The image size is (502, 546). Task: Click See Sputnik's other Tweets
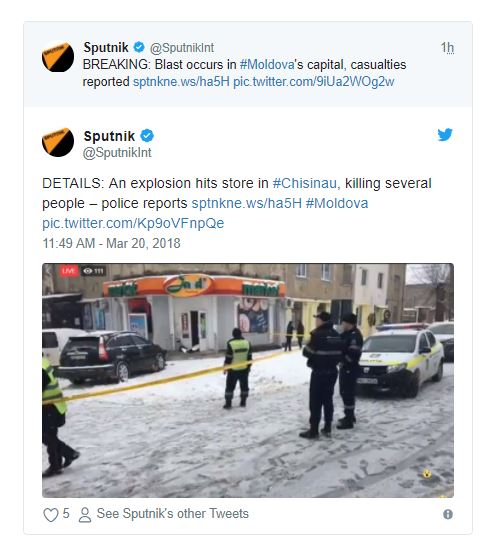(x=173, y=514)
